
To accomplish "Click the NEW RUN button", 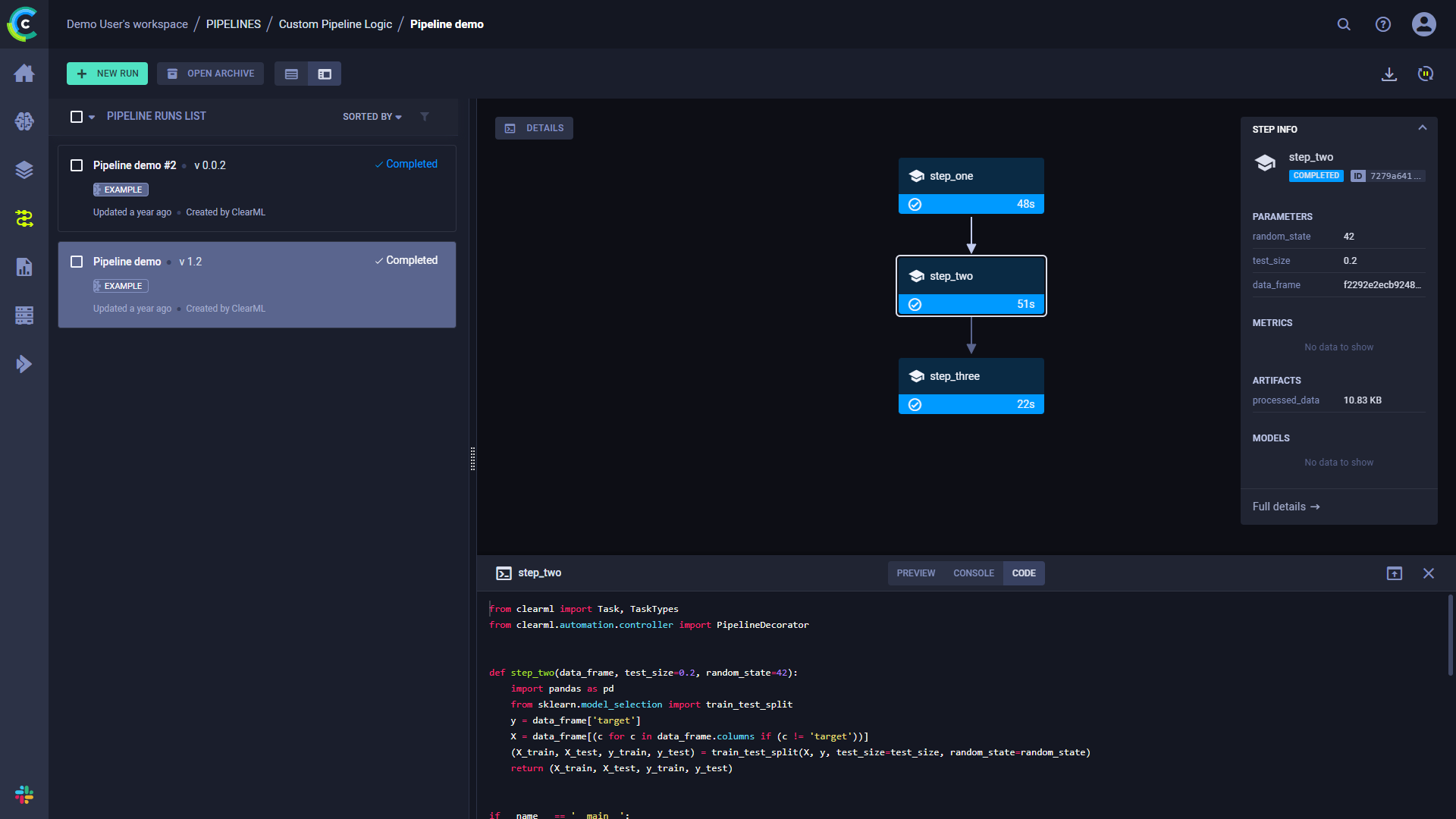I will tap(106, 74).
